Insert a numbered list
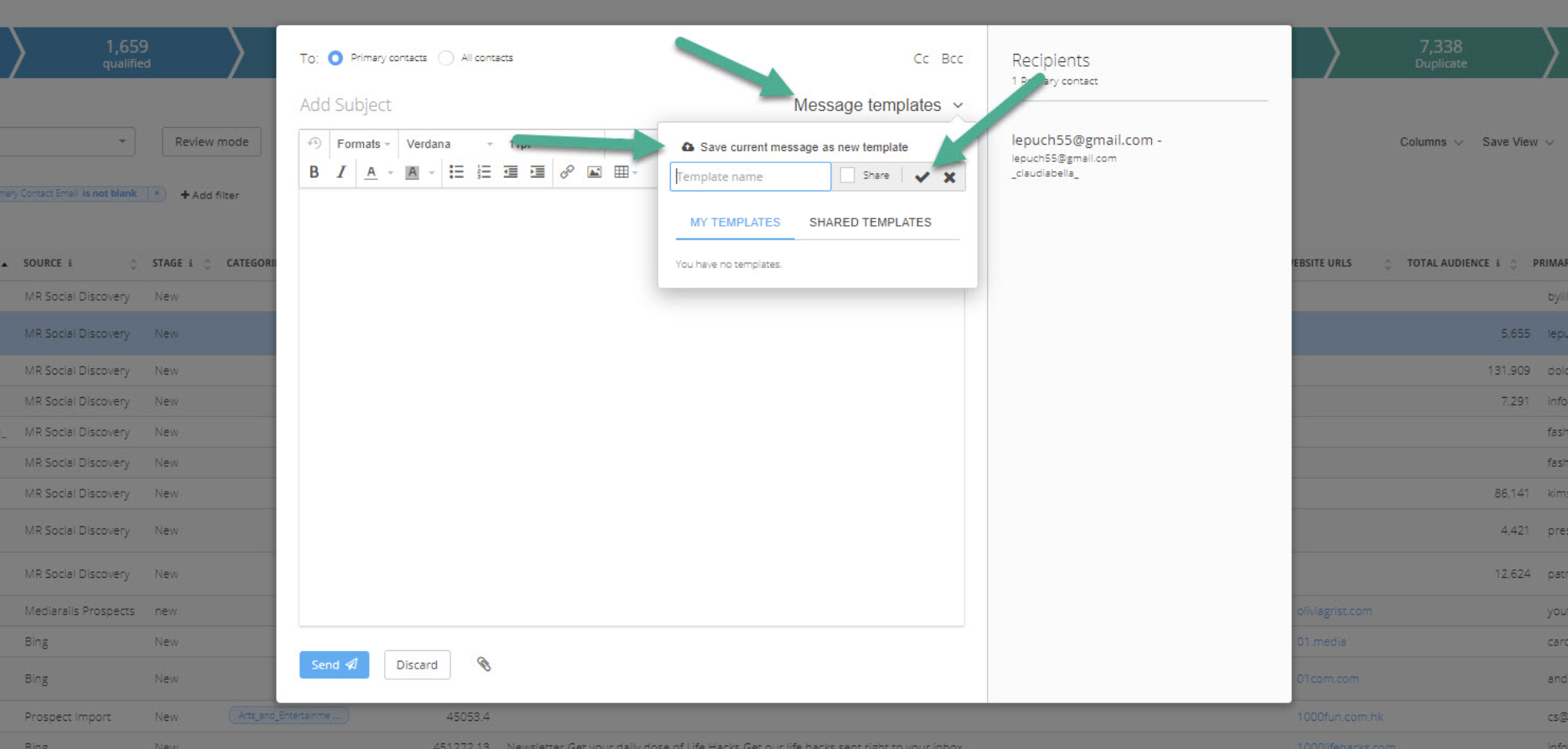The height and width of the screenshot is (749, 1568). click(484, 172)
